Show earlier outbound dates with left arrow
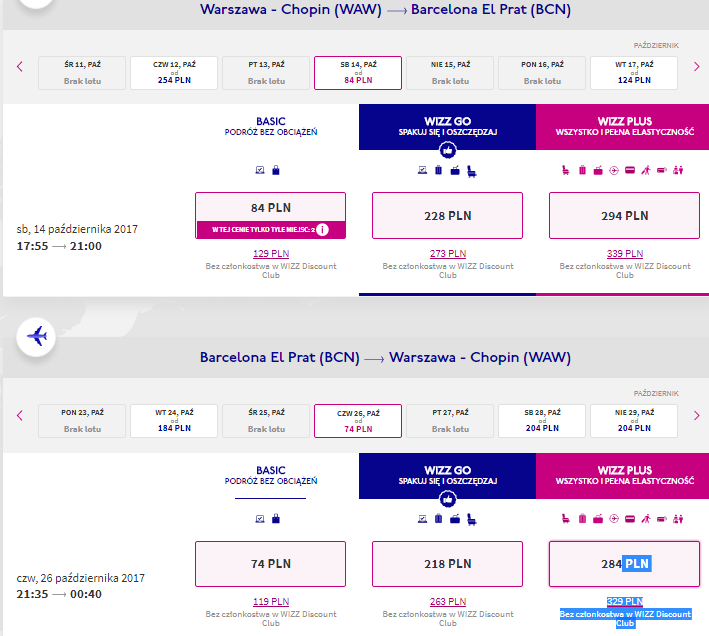Image resolution: width=709 pixels, height=636 pixels. point(19,67)
